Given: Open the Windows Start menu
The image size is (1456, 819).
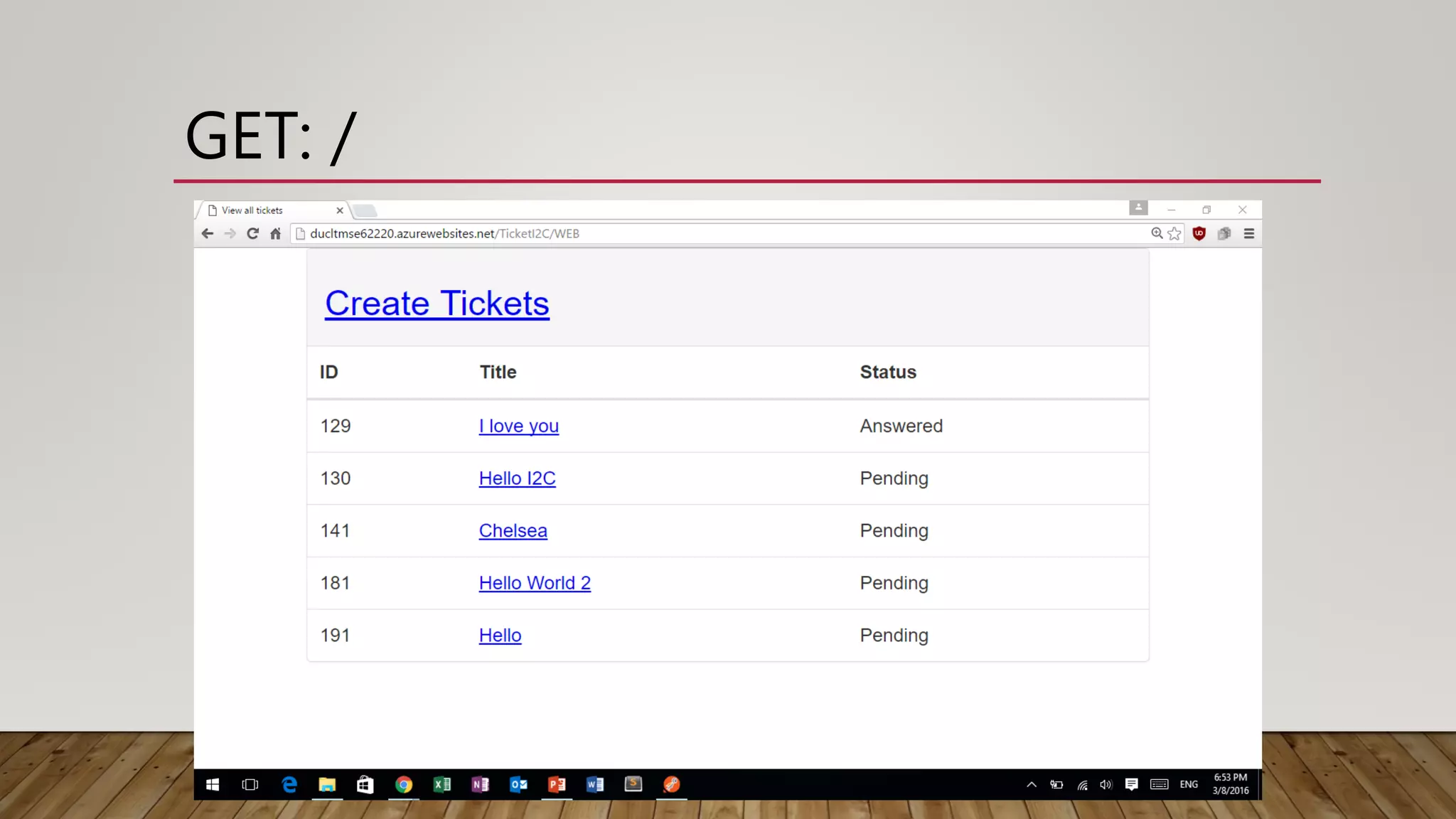Looking at the screenshot, I should [x=212, y=784].
